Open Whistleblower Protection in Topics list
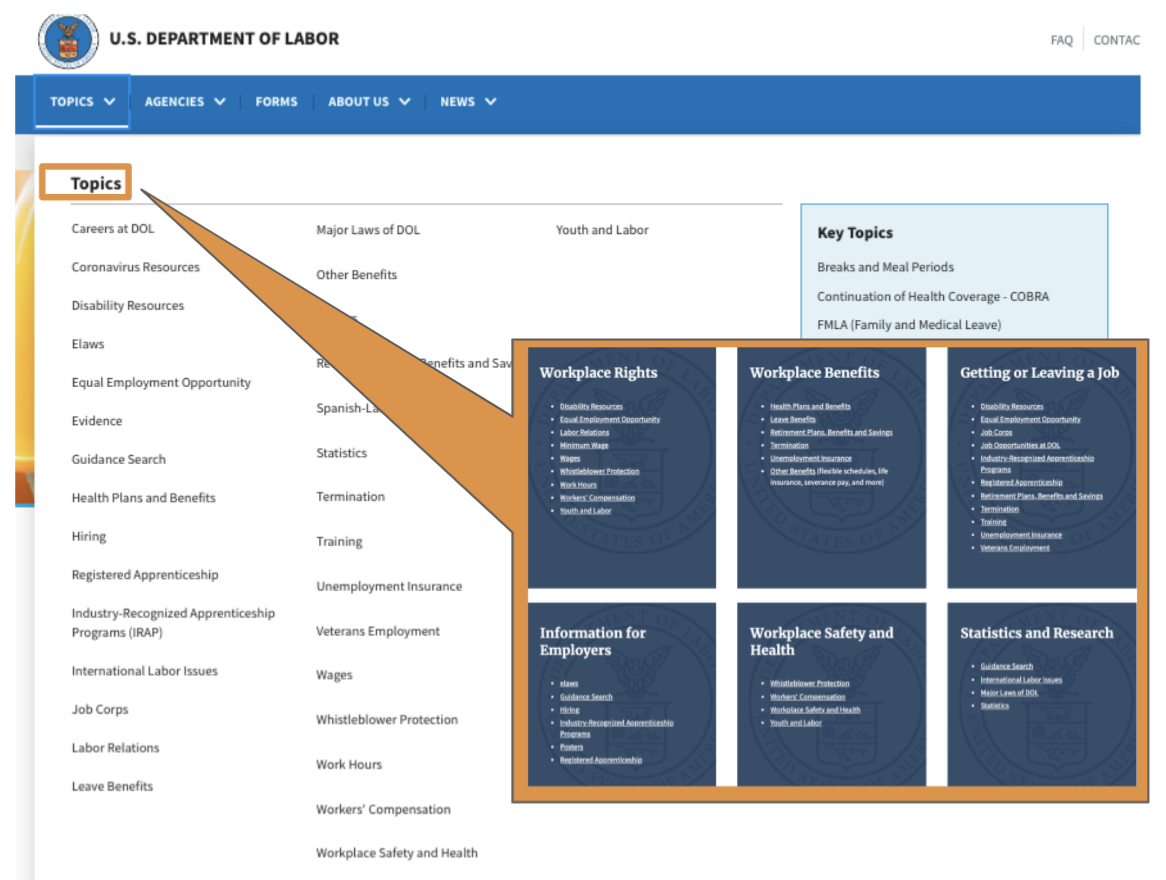1166x880 pixels. pos(387,719)
